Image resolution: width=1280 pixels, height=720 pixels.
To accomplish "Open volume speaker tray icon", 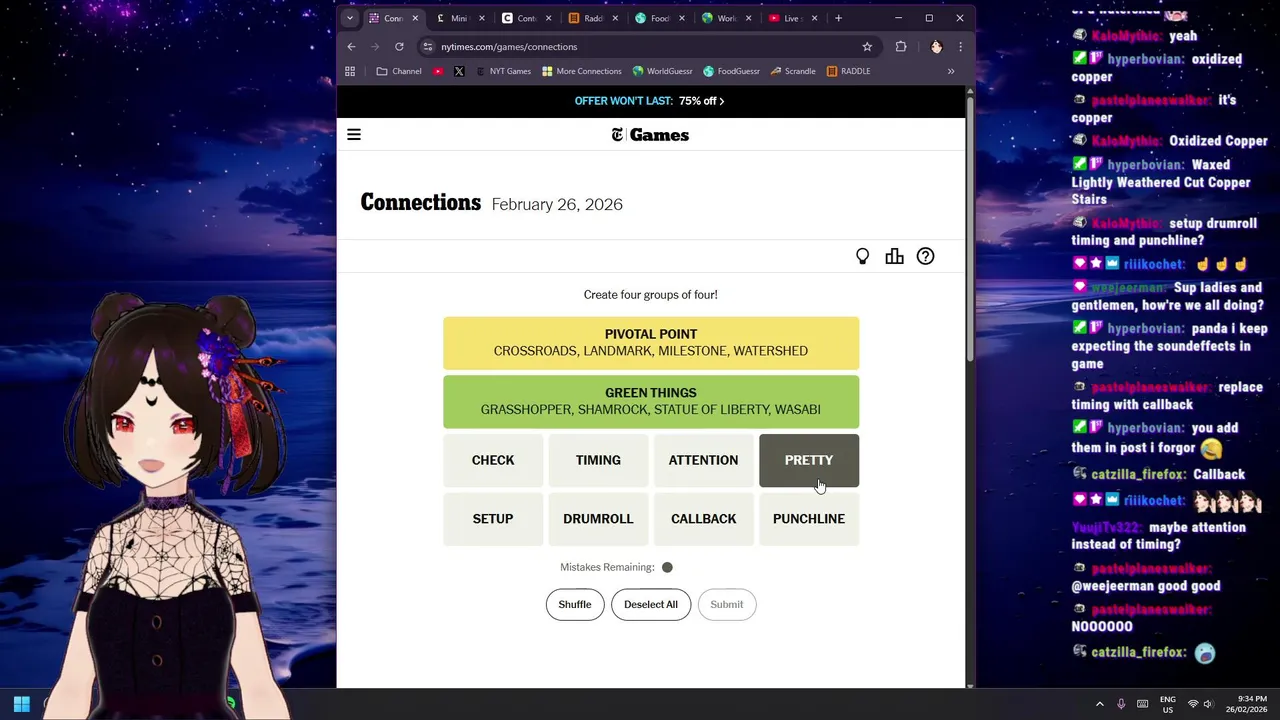I will coord(1207,704).
